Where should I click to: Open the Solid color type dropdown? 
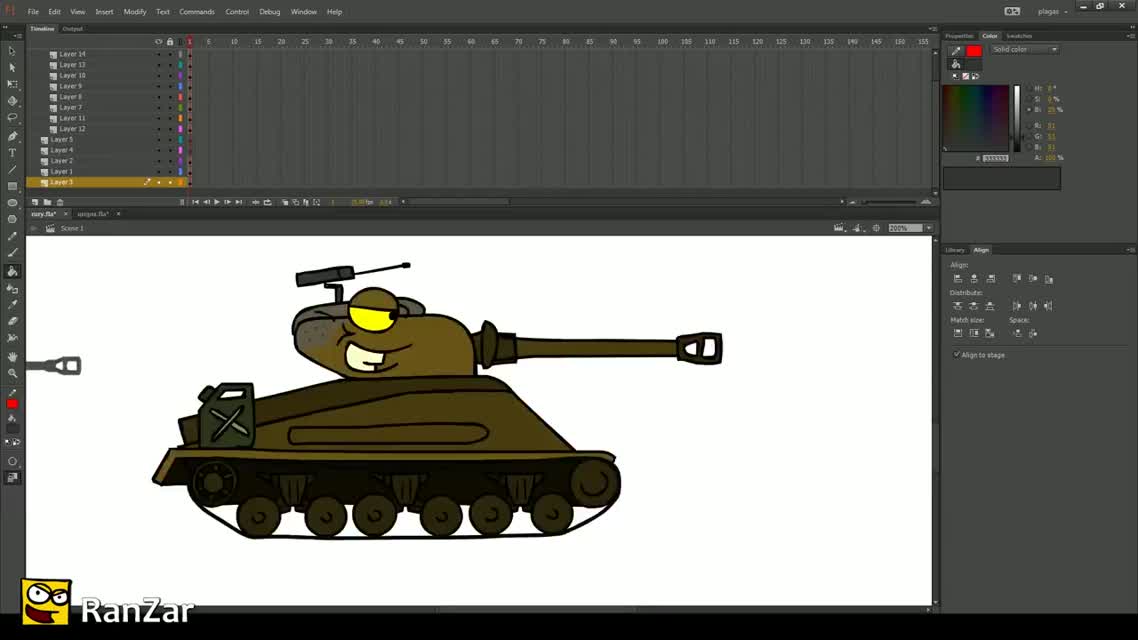(1024, 49)
